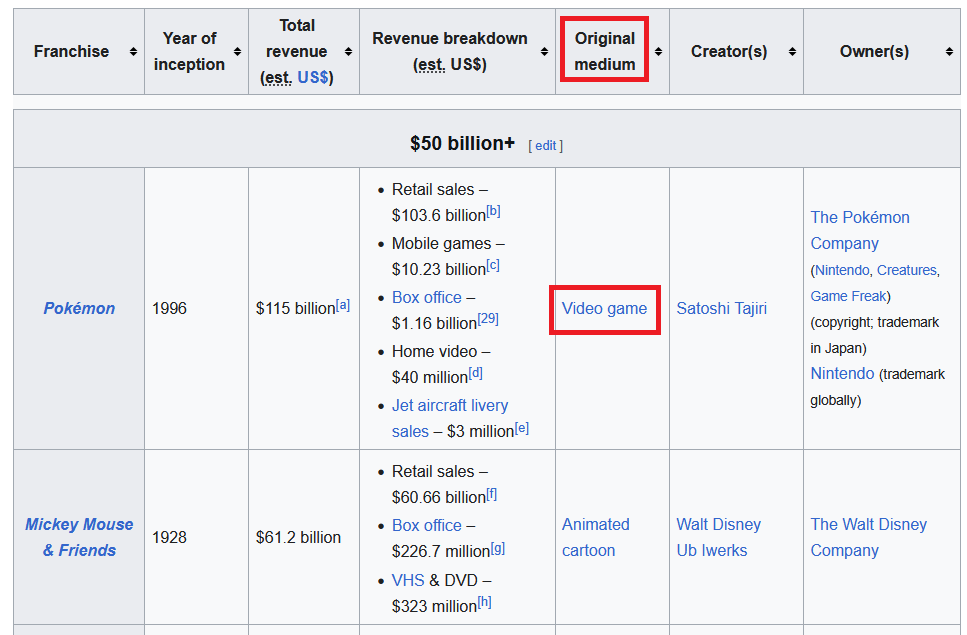
Task: Click the Franchise column header text
Action: 72,51
